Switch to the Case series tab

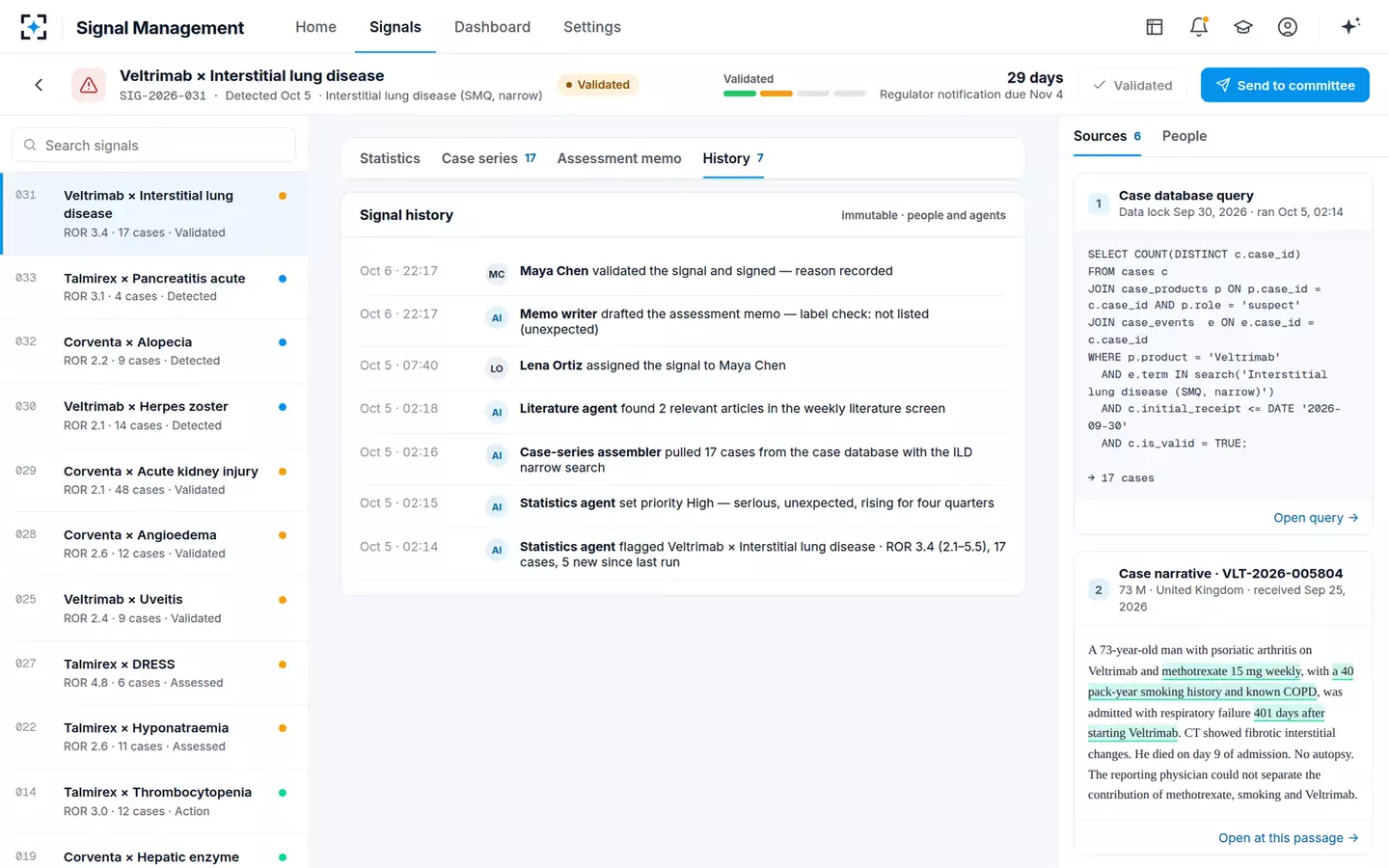488,158
